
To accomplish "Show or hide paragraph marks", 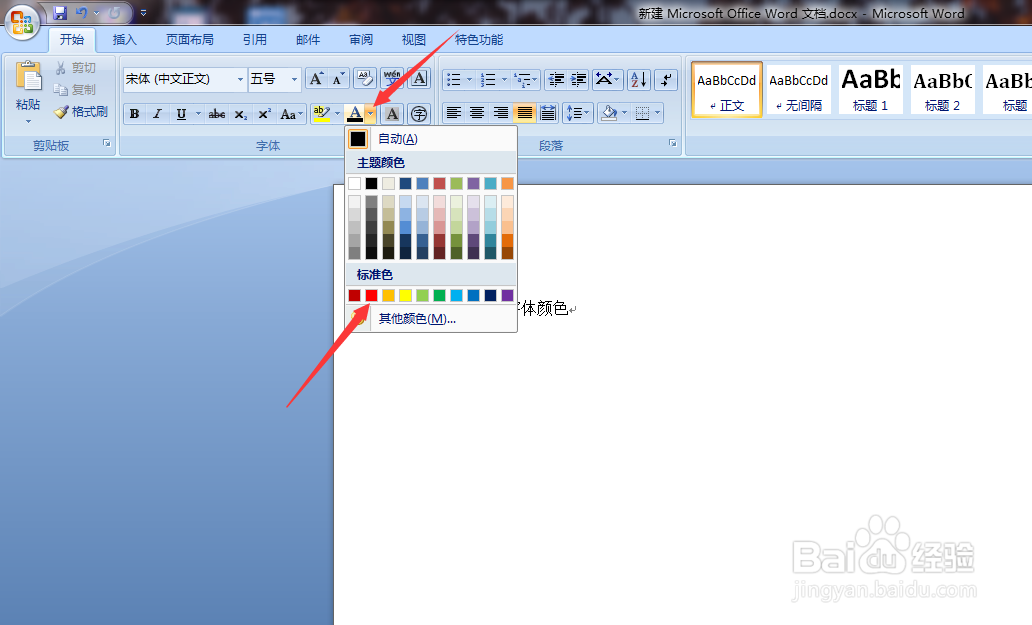I will 667,80.
